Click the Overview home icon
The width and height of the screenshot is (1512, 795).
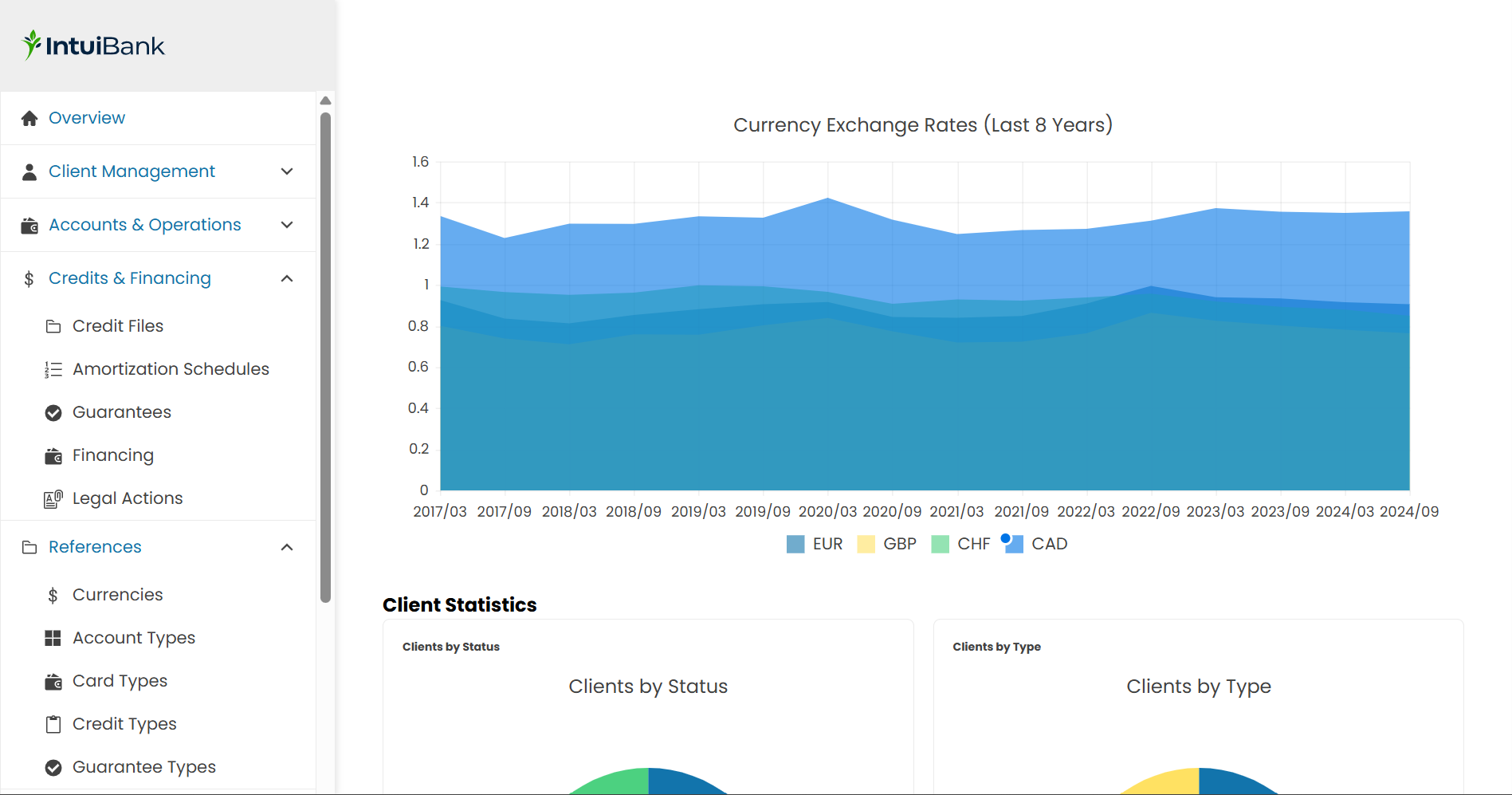pos(29,118)
